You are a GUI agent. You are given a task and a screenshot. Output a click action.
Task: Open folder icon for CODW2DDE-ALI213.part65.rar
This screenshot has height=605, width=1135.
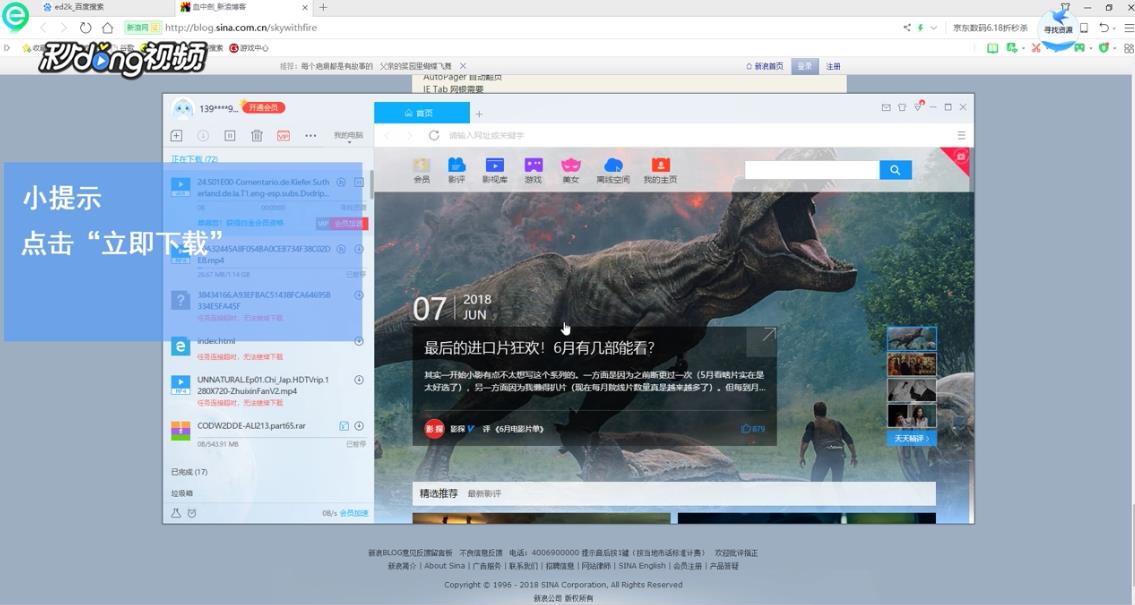(344, 426)
